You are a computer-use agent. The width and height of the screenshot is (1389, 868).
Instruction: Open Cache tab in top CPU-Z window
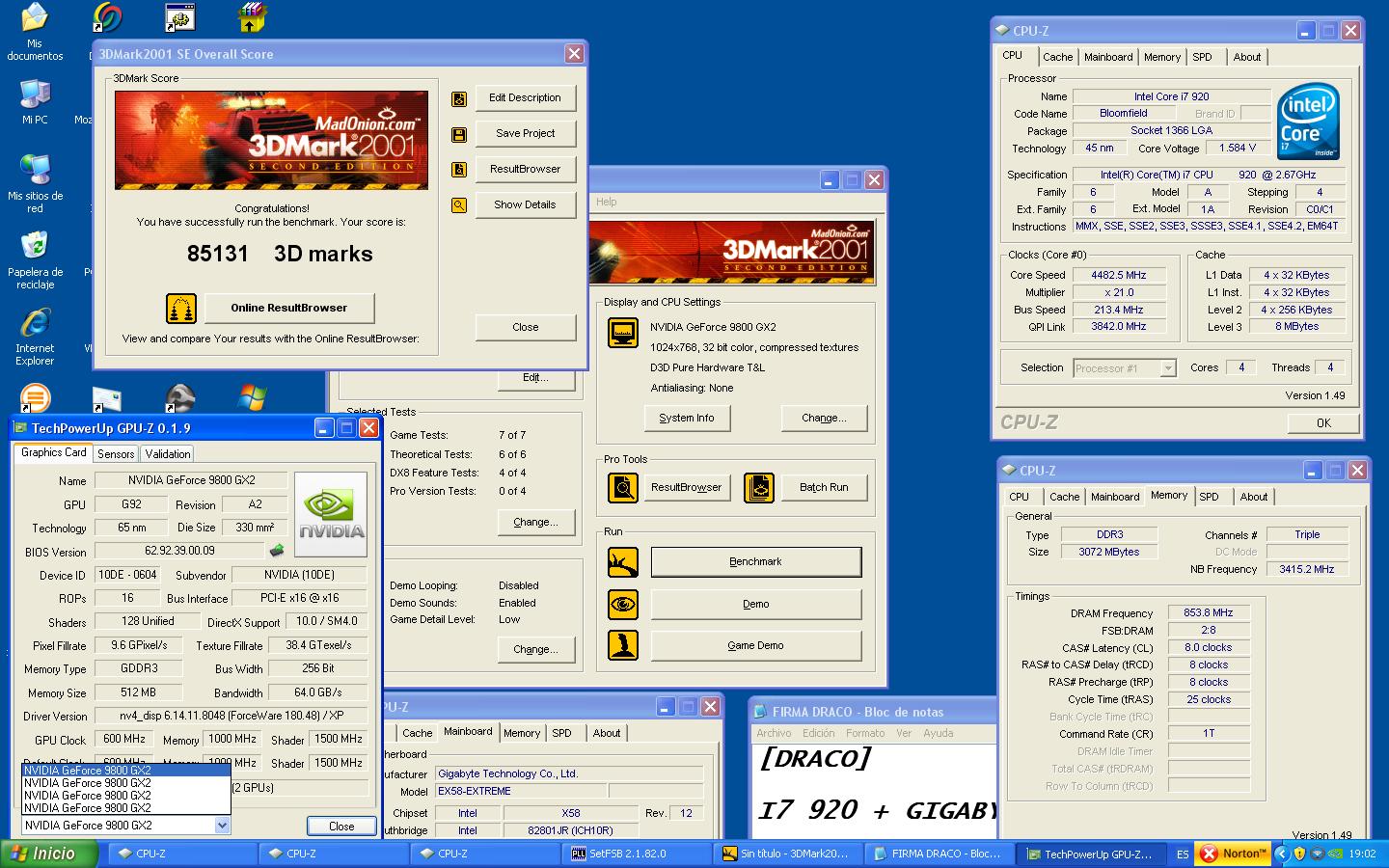[x=1057, y=58]
